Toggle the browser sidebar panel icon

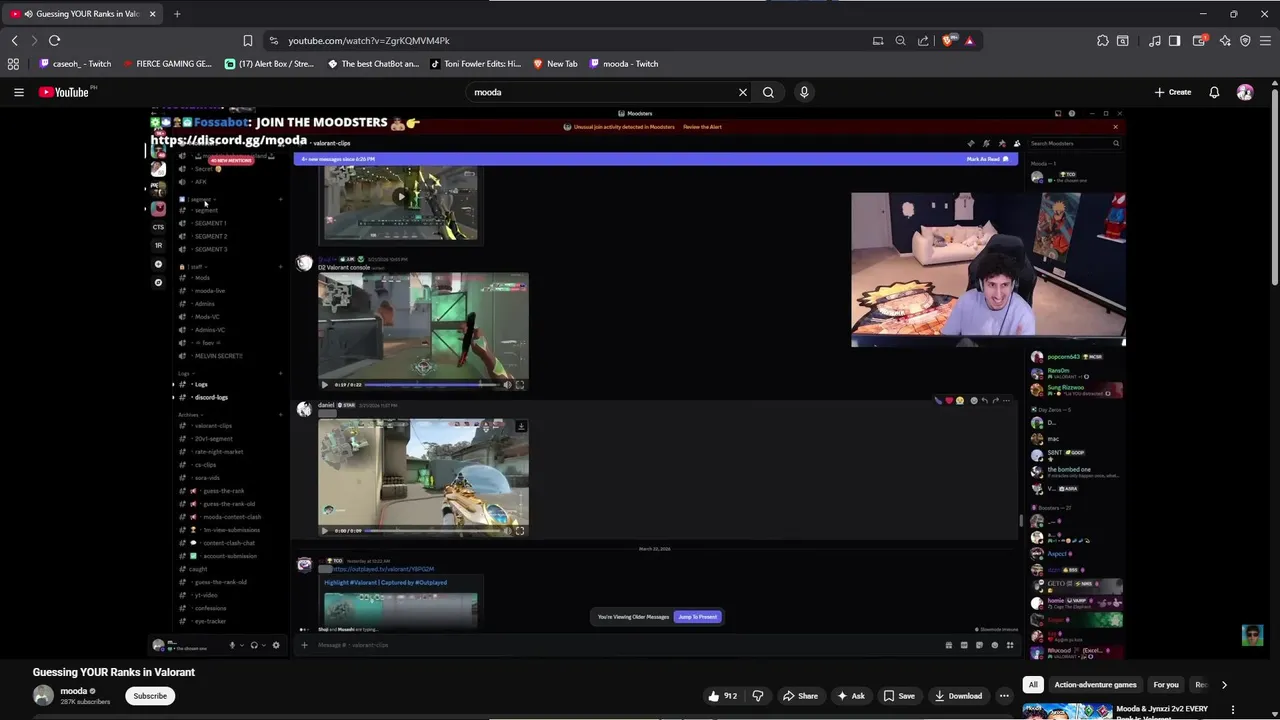coord(1174,41)
